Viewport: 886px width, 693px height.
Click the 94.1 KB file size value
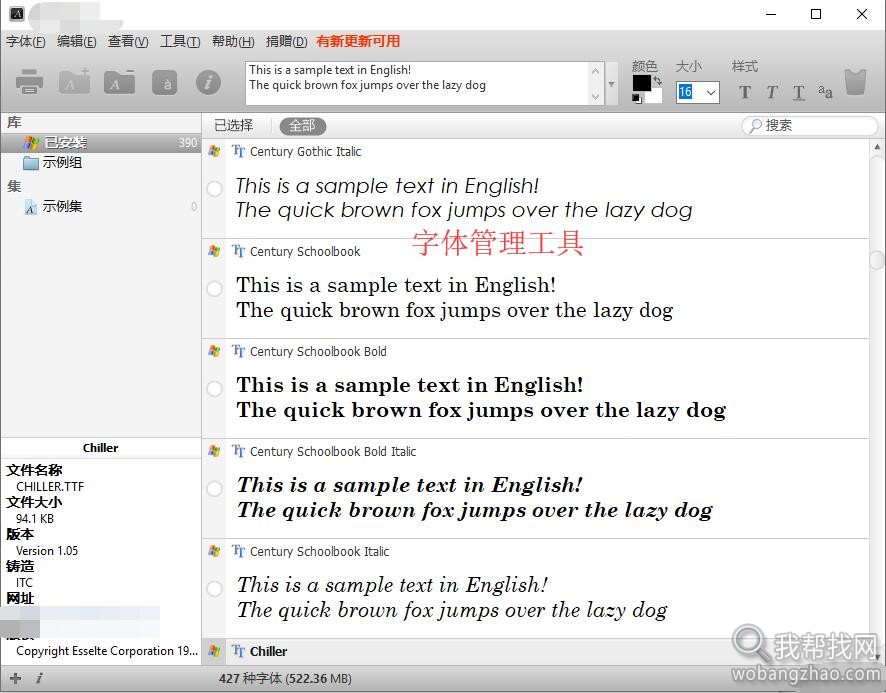point(35,518)
